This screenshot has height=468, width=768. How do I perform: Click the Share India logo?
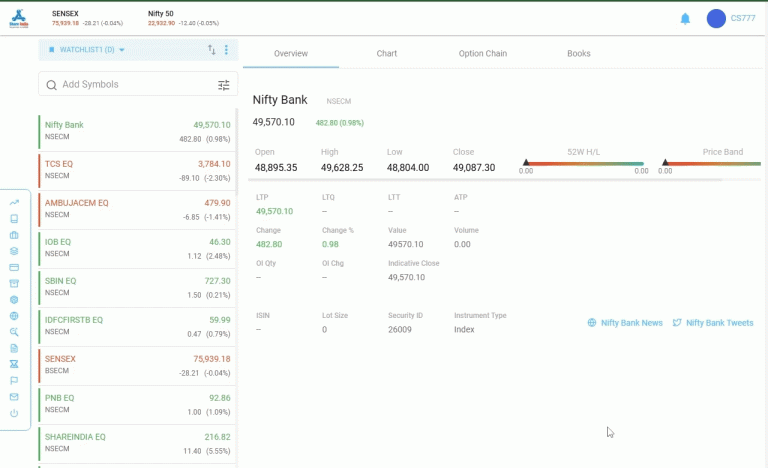coord(19,19)
